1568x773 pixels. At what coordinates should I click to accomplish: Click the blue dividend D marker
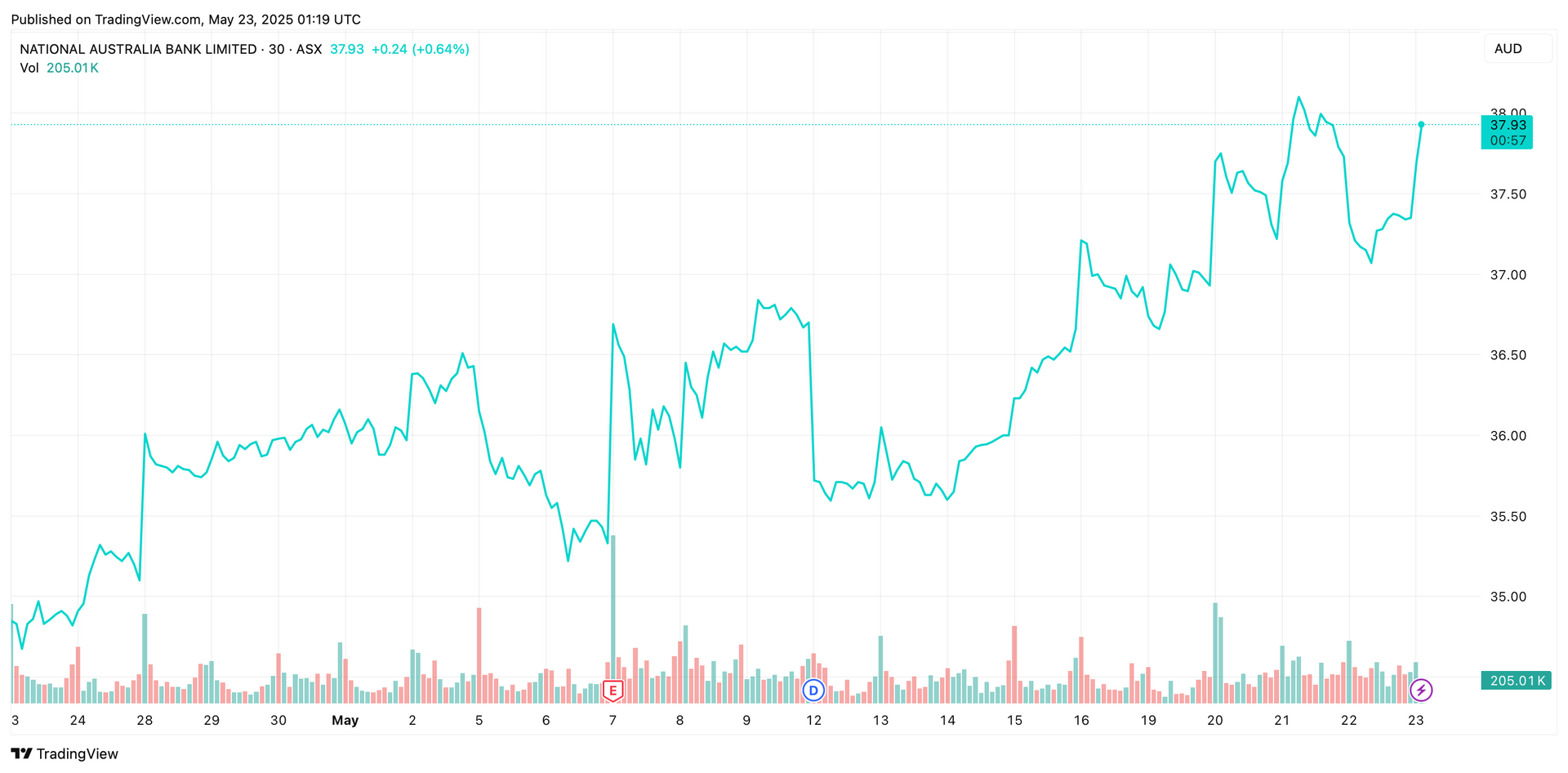click(x=813, y=691)
